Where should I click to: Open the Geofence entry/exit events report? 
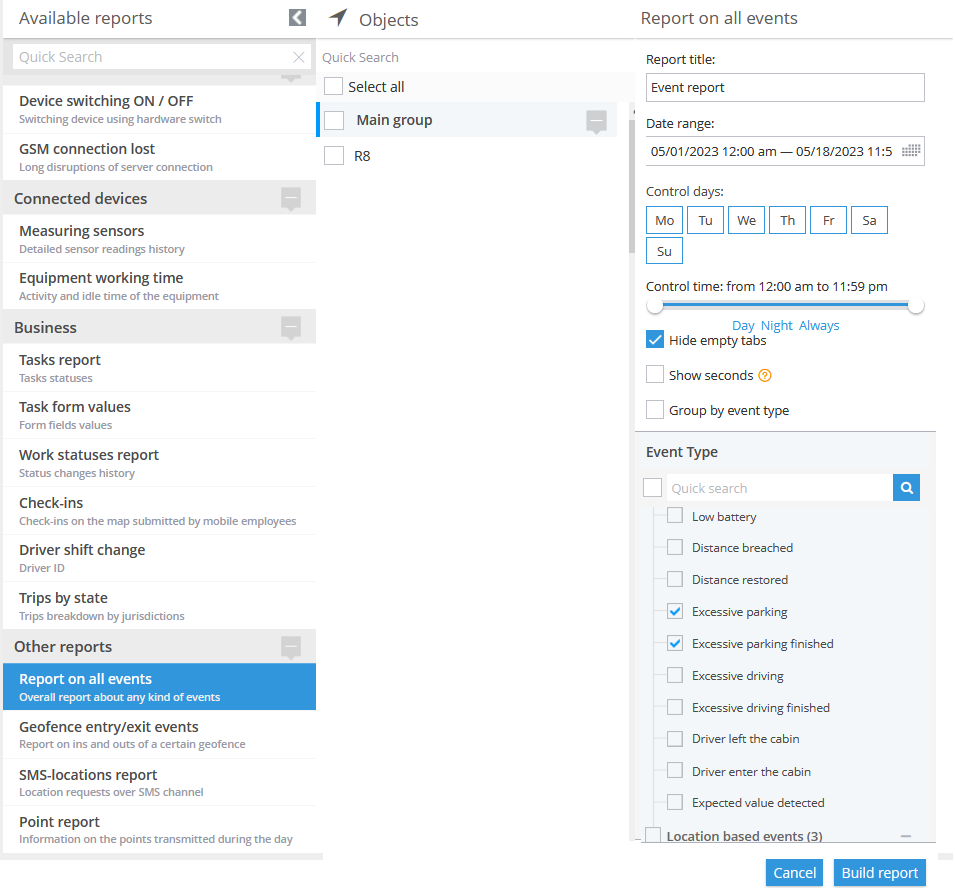(160, 735)
